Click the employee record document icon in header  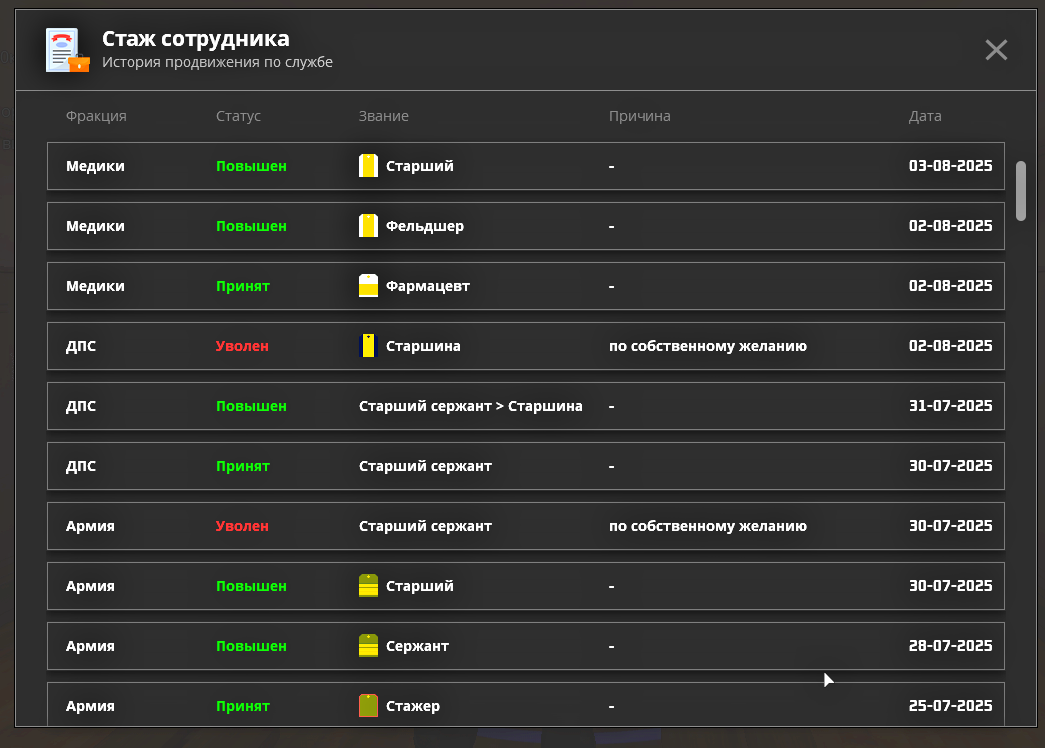(x=67, y=50)
